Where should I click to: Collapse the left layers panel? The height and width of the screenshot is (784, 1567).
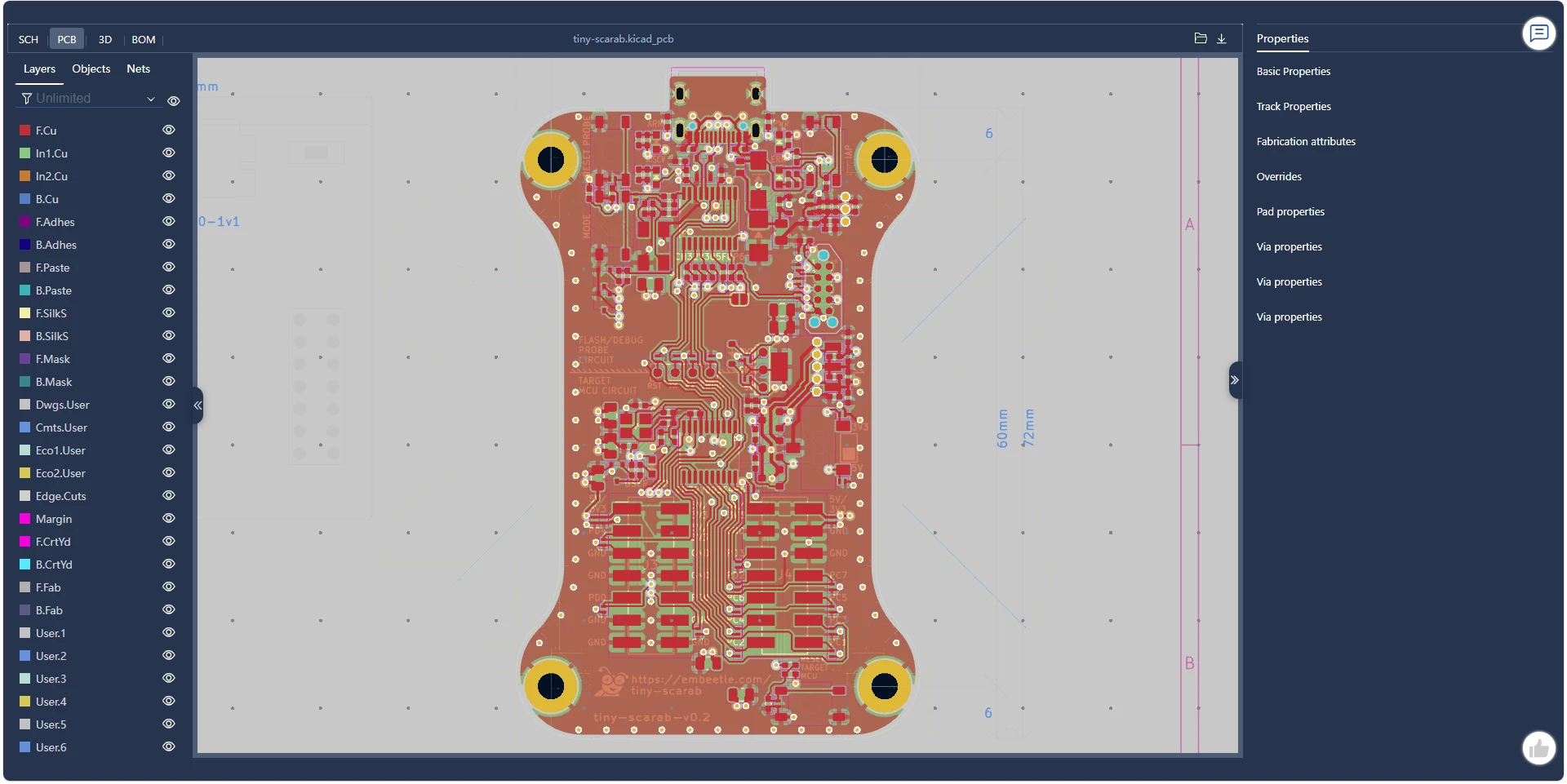[198, 405]
